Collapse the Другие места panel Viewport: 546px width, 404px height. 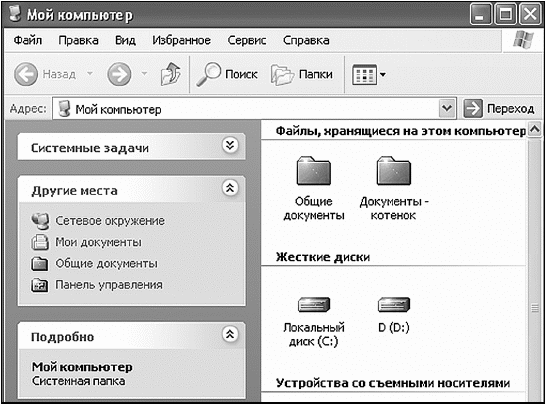tap(230, 188)
